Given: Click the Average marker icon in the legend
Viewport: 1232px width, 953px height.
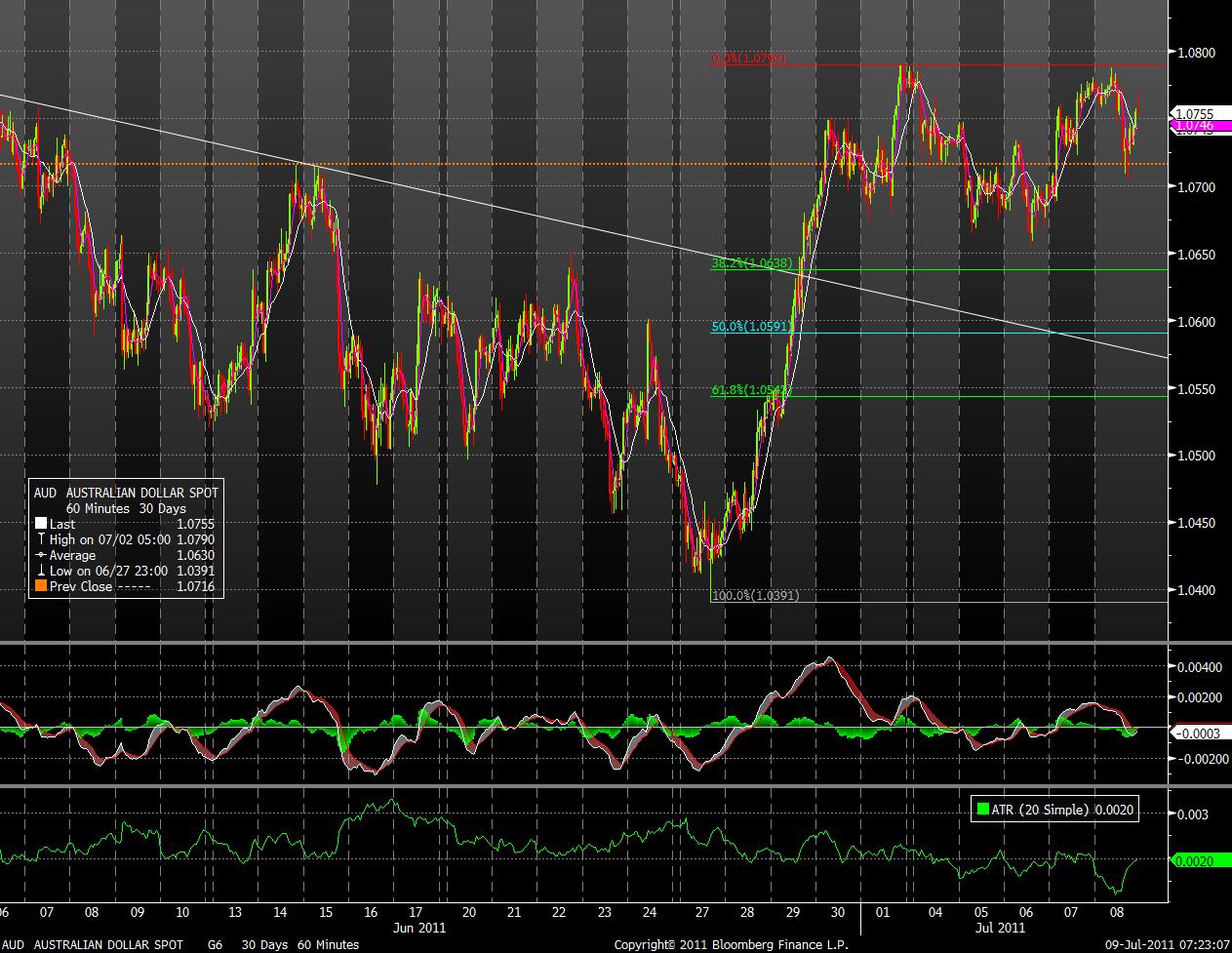Looking at the screenshot, I should click(x=40, y=555).
